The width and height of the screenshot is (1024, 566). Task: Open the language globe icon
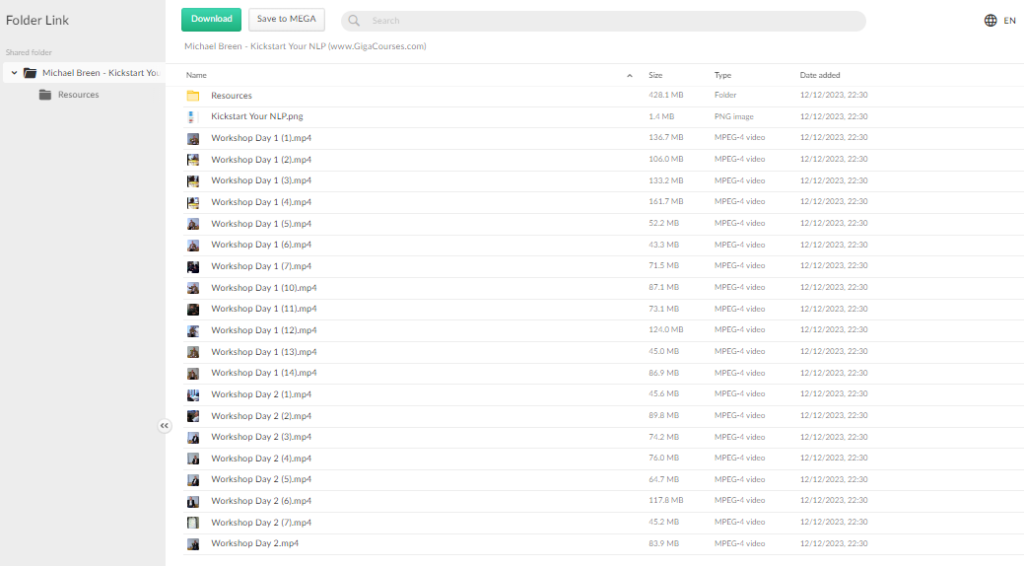tap(990, 20)
